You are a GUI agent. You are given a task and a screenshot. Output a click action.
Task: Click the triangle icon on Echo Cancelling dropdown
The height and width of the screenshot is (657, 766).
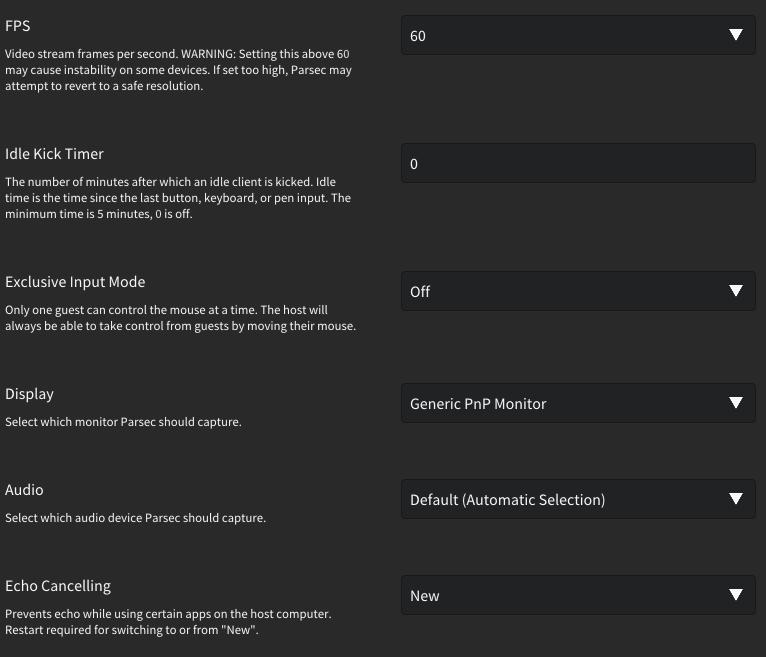click(736, 594)
